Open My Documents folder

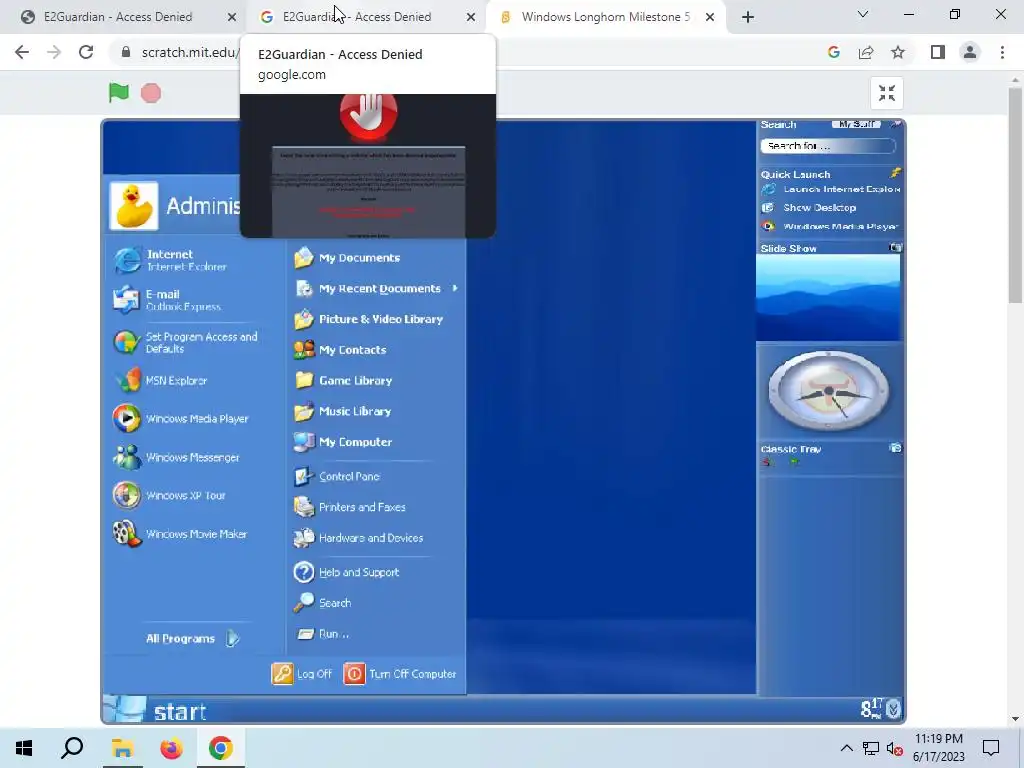tap(347, 257)
